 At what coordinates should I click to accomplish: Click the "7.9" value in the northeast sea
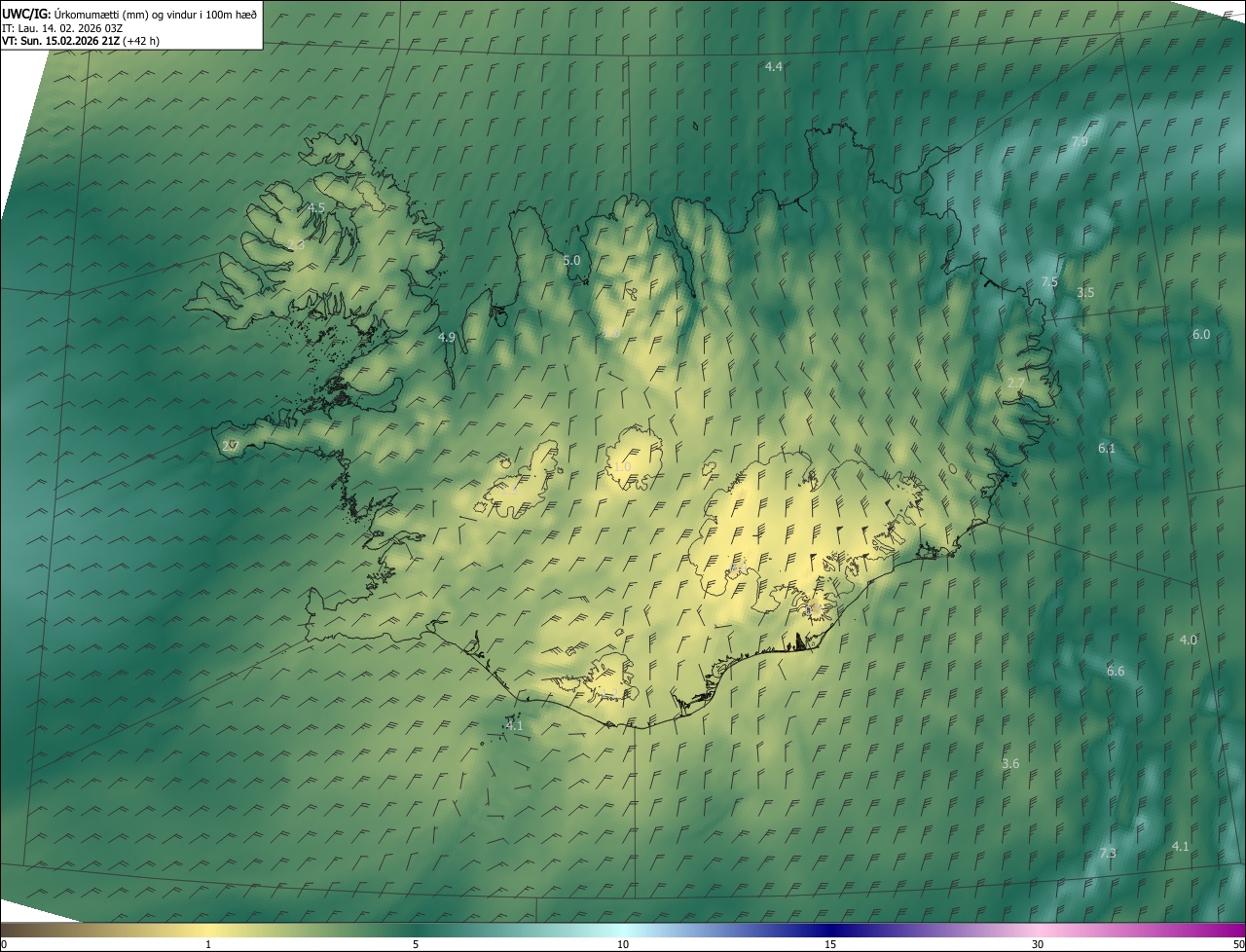click(x=1080, y=142)
